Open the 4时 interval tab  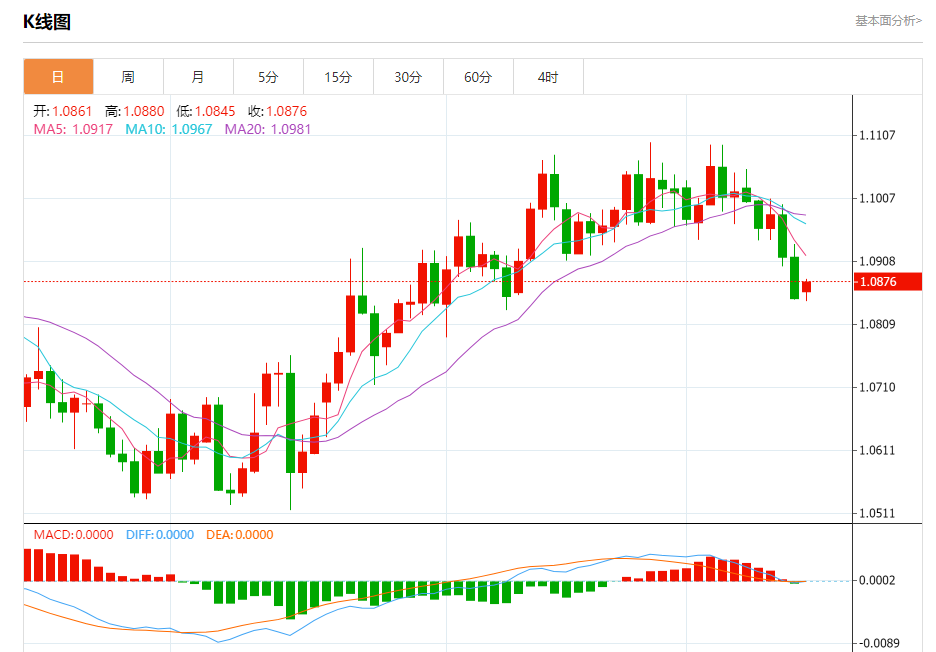[548, 77]
